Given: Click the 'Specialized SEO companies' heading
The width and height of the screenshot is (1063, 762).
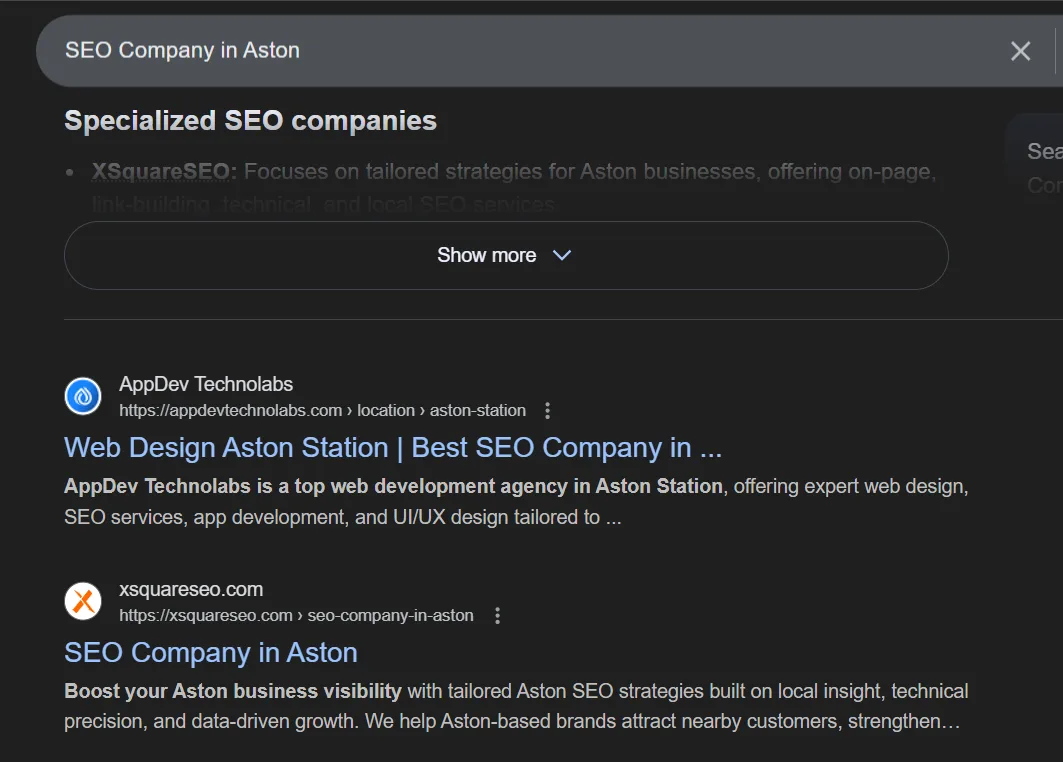Looking at the screenshot, I should pos(250,120).
